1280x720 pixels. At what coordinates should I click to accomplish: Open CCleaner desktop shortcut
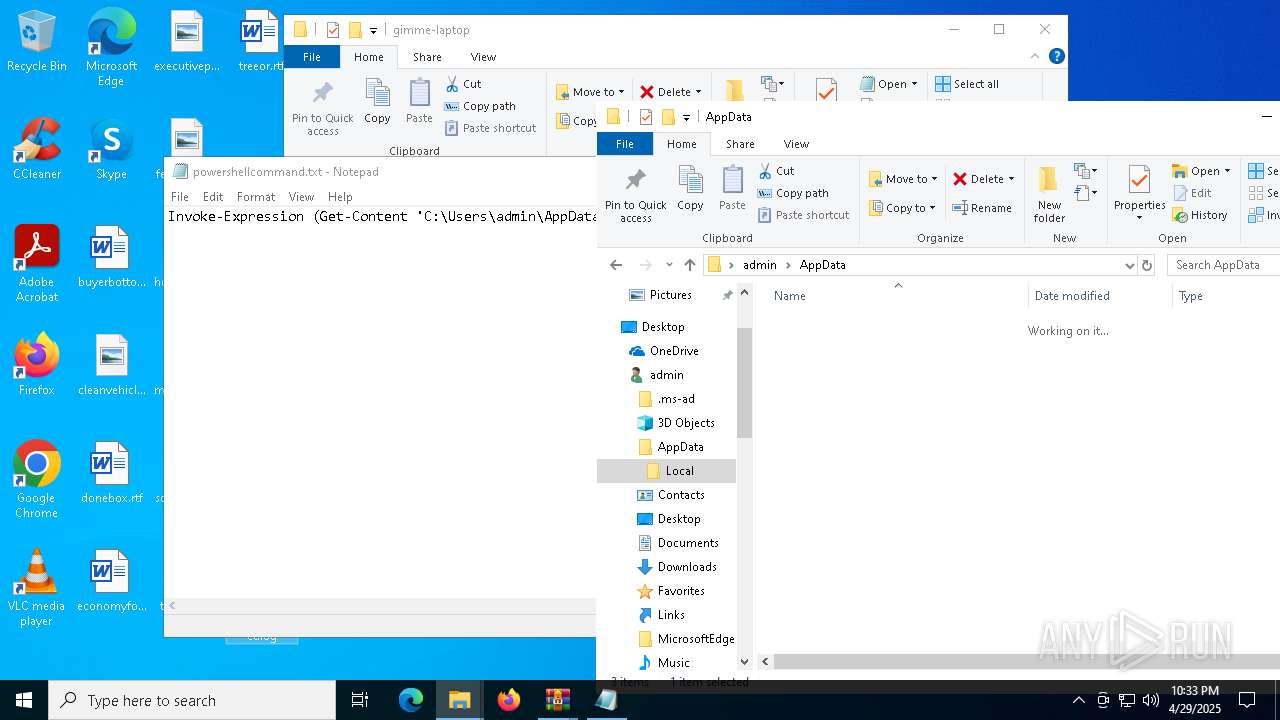37,150
